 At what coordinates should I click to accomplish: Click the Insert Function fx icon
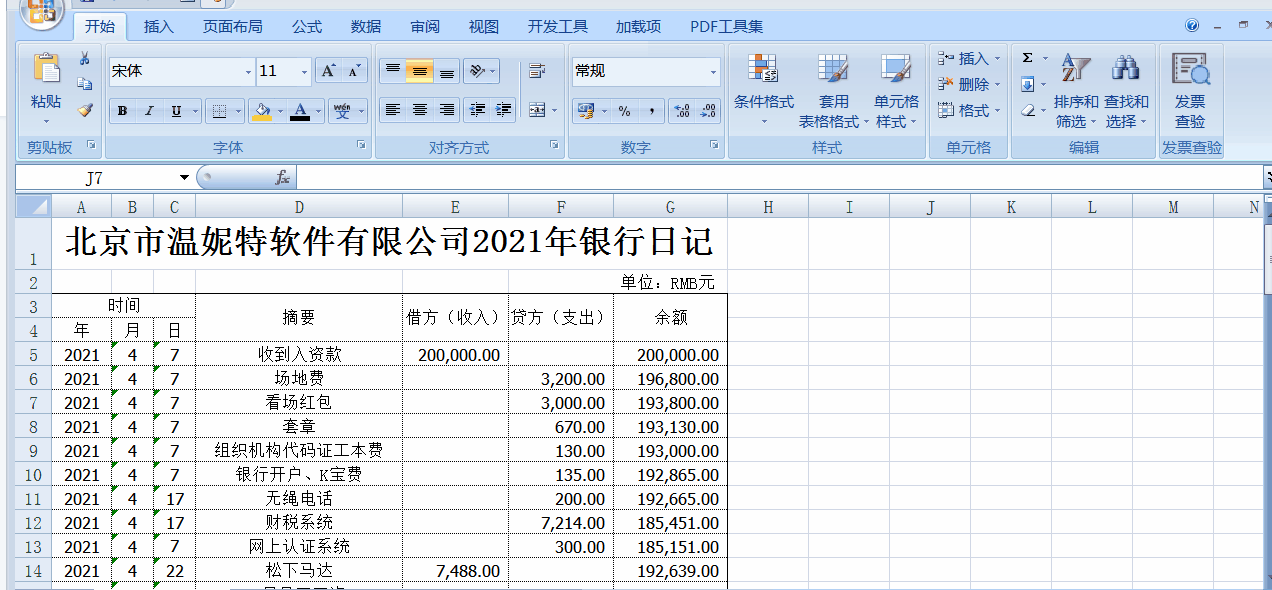point(281,177)
